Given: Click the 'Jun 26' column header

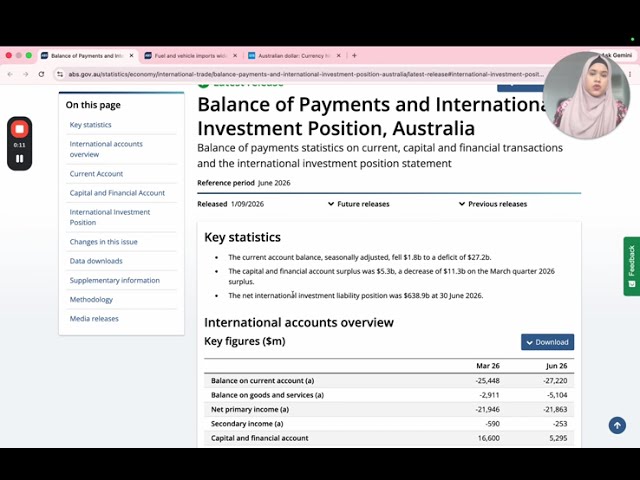Looking at the screenshot, I should point(556,366).
